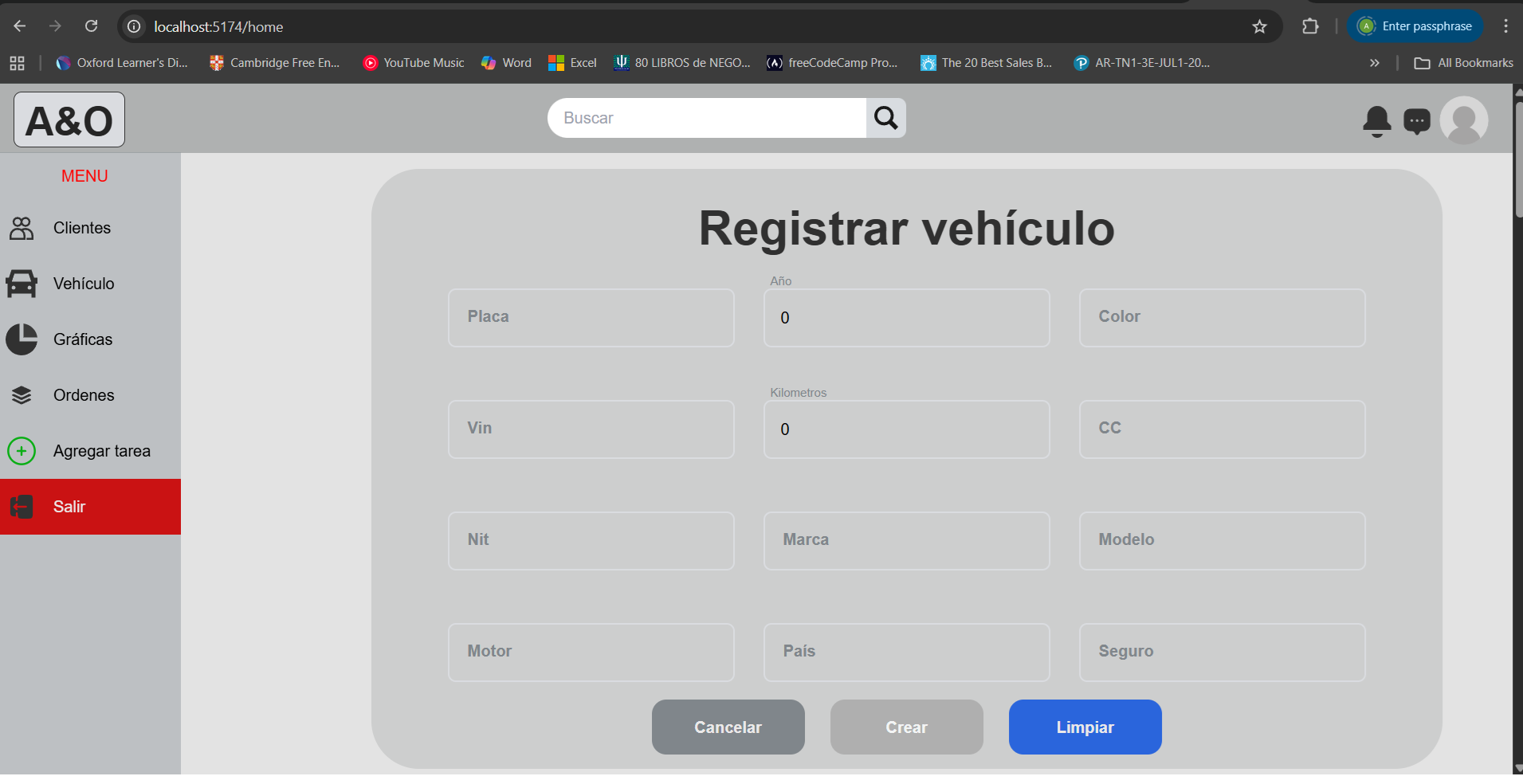Open the browser extensions puzzle menu
The height and width of the screenshot is (784, 1523).
point(1309,26)
